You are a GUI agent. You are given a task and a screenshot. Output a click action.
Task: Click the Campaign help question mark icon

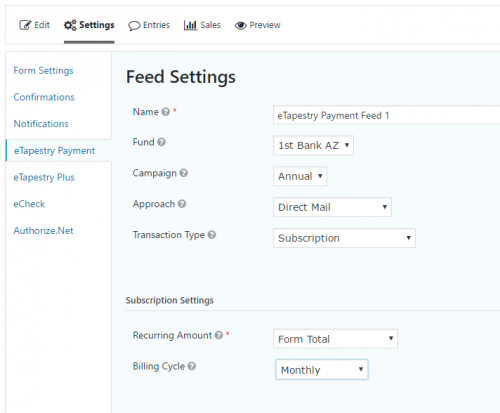coord(184,173)
